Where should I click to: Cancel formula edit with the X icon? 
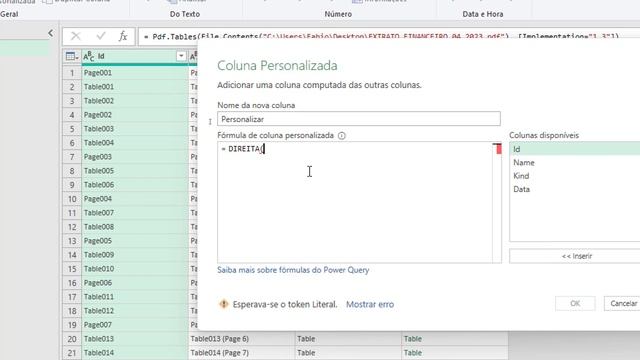click(76, 36)
